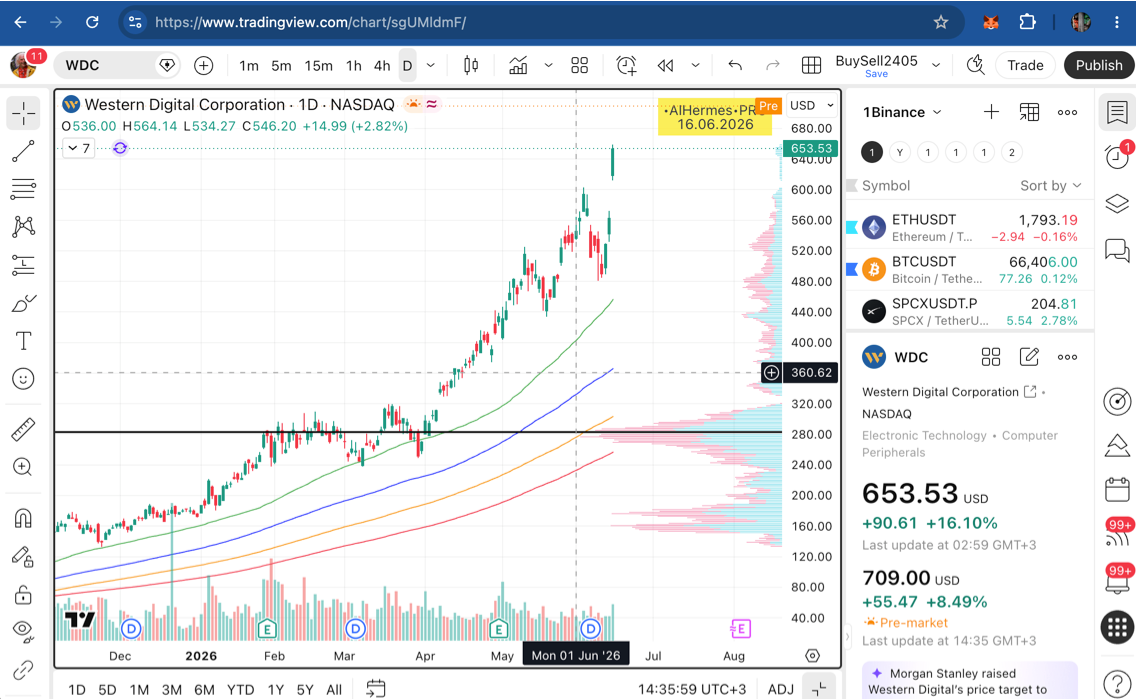Toggle stay in drawing mode

pyautogui.click(x=23, y=556)
